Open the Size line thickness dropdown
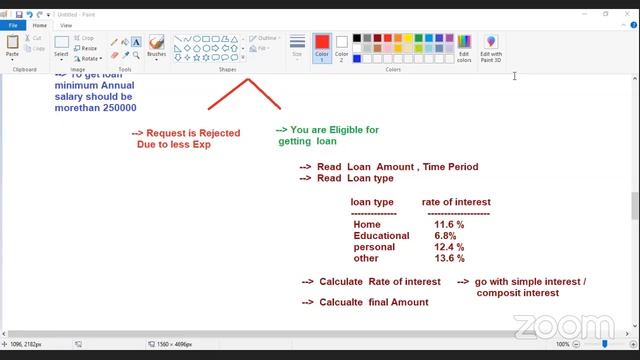 tap(297, 48)
